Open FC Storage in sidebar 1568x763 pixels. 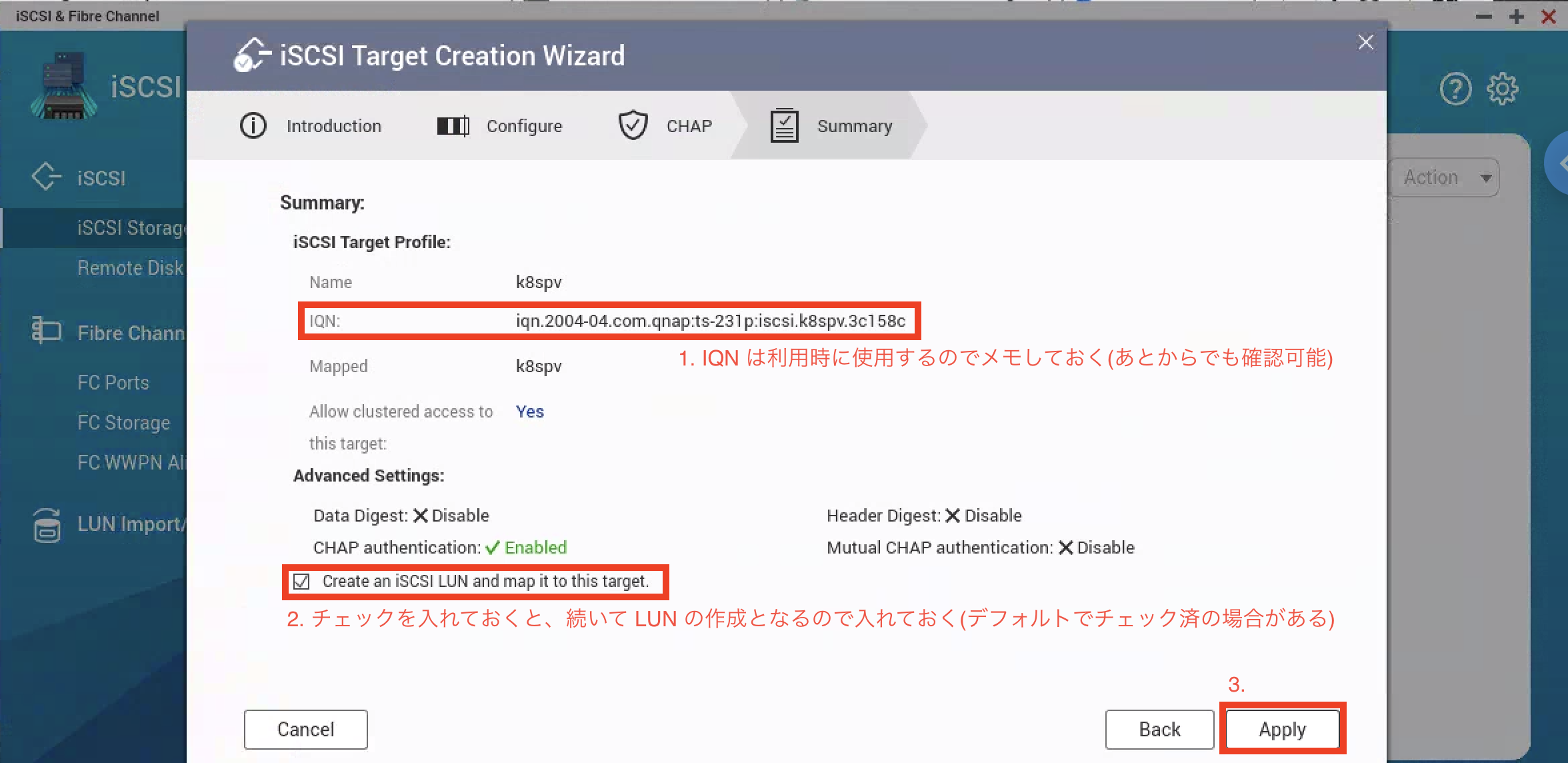point(123,423)
